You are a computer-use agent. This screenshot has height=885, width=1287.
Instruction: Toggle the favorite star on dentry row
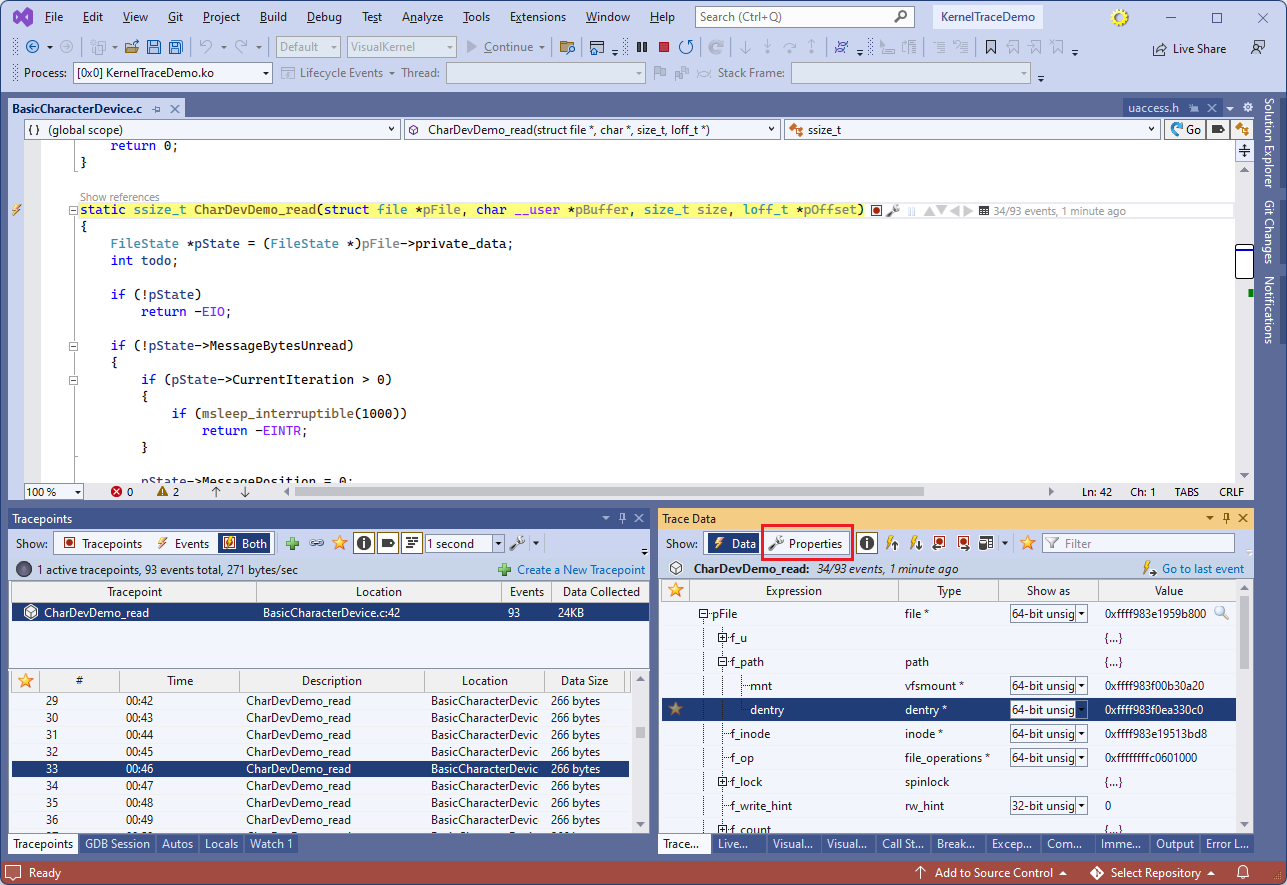click(x=675, y=709)
